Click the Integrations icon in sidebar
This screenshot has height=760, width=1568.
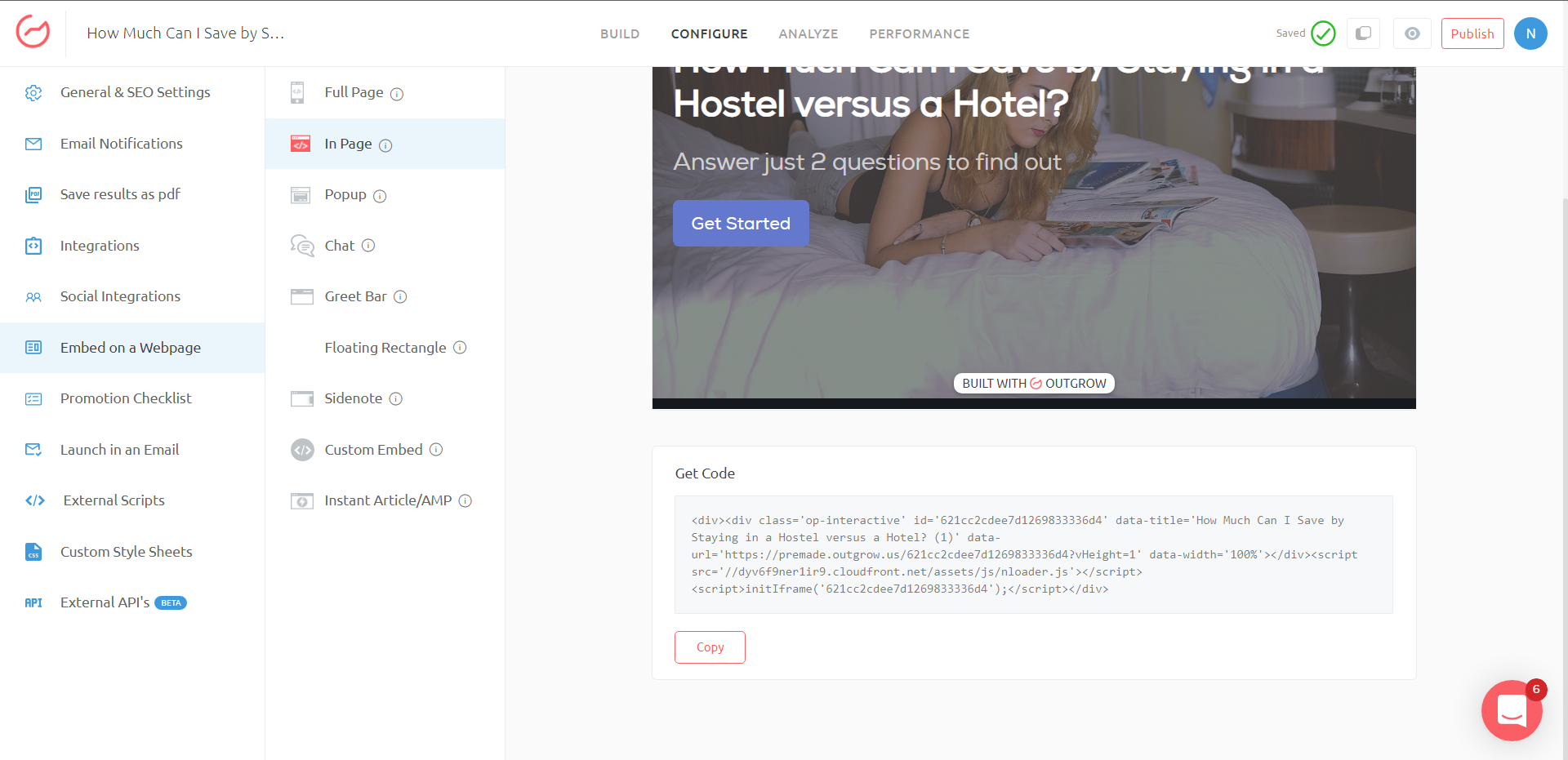33,247
